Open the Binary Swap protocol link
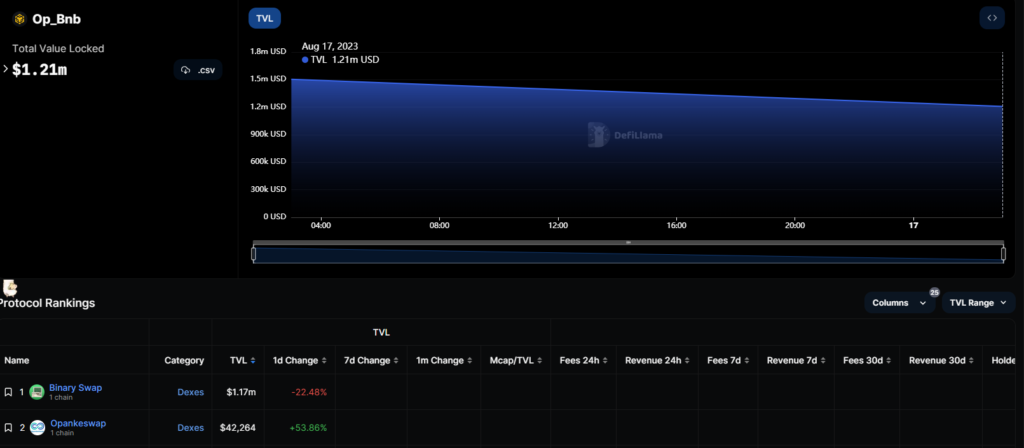 75,387
